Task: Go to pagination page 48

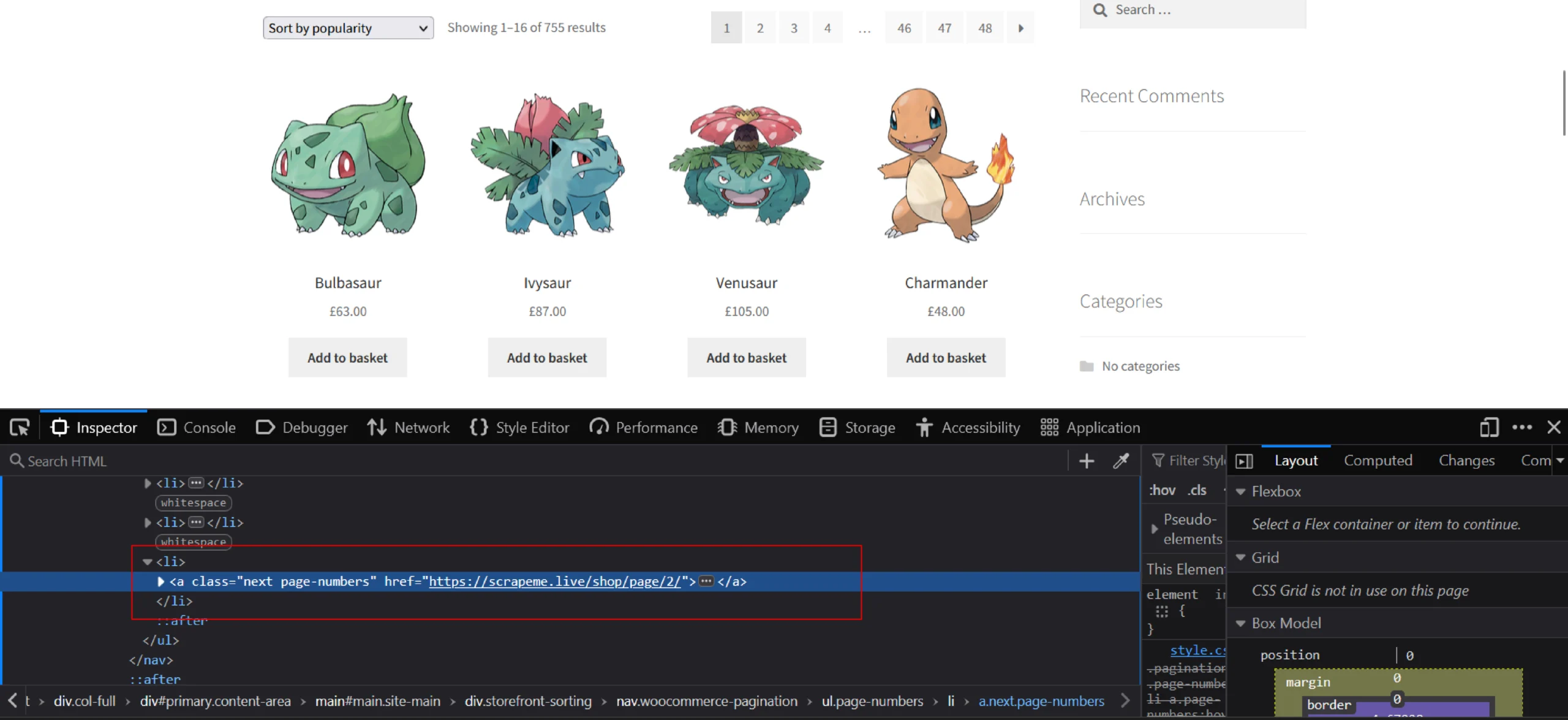Action: tap(985, 28)
